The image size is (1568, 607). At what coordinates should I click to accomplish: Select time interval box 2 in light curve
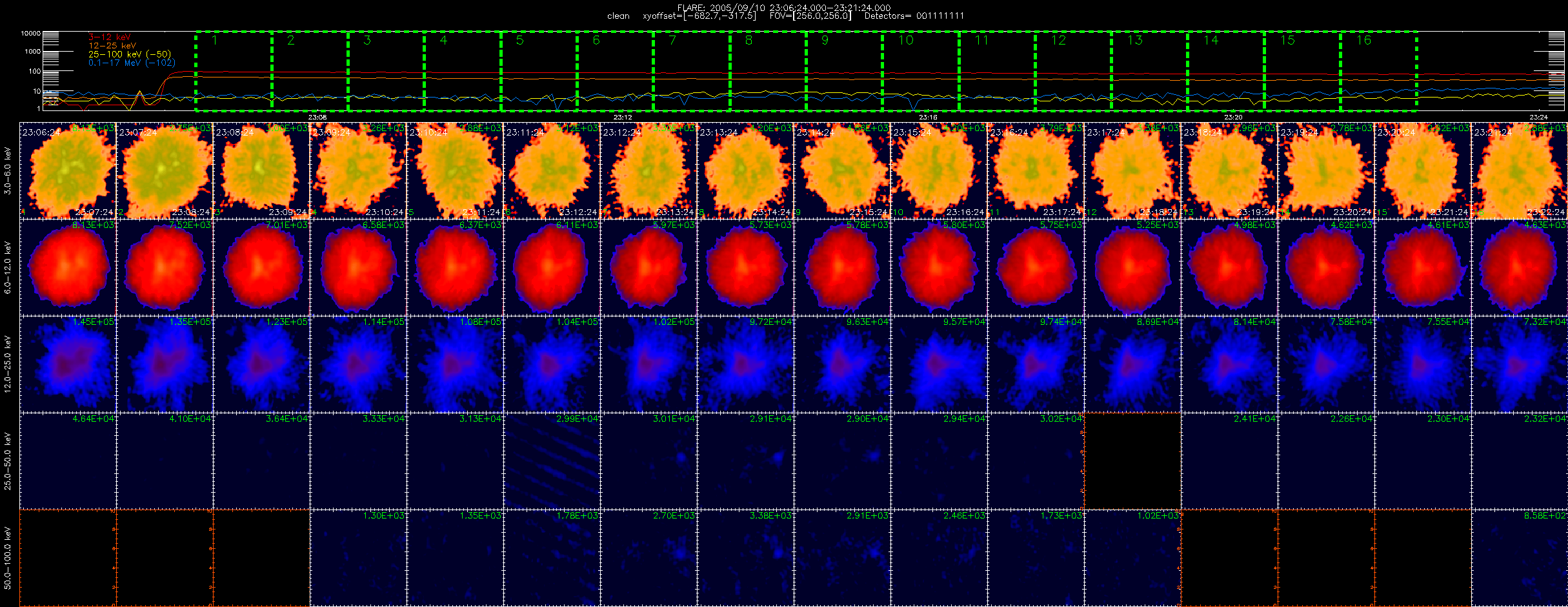click(310, 70)
